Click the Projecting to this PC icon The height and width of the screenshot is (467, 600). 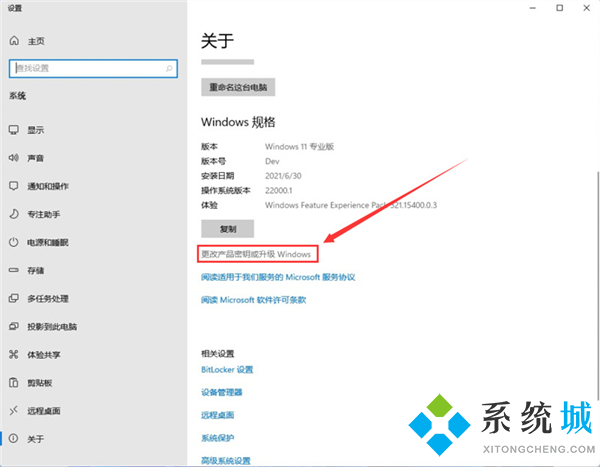pyautogui.click(x=14, y=327)
